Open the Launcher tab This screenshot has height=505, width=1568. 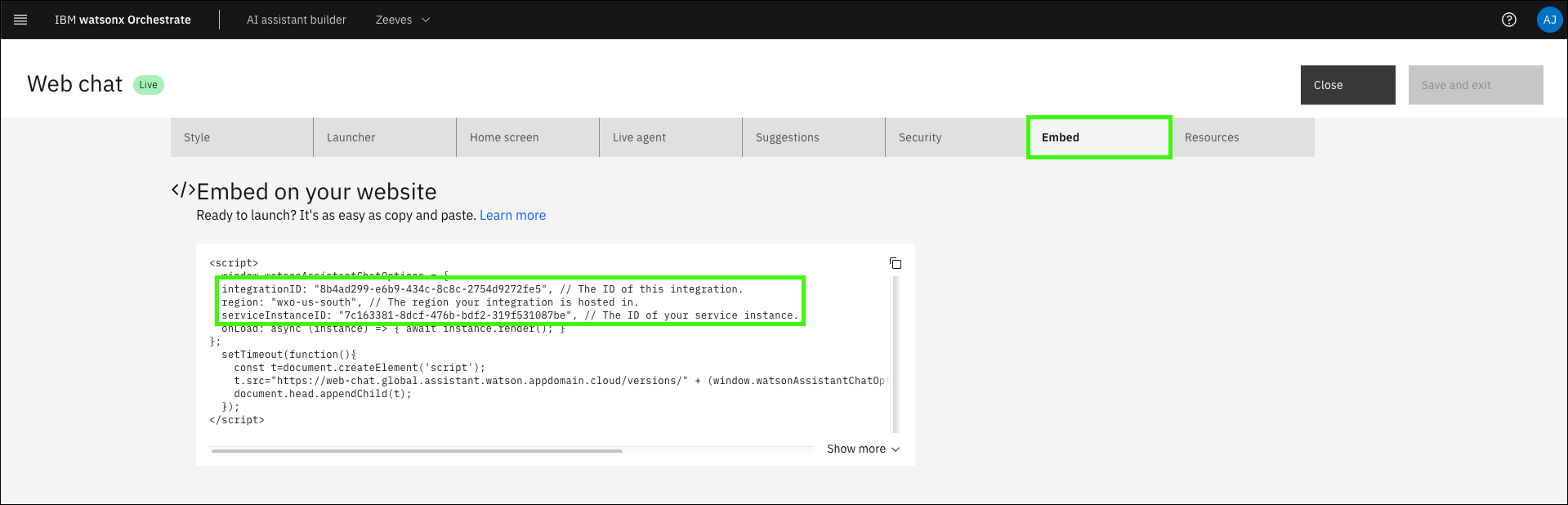point(384,137)
